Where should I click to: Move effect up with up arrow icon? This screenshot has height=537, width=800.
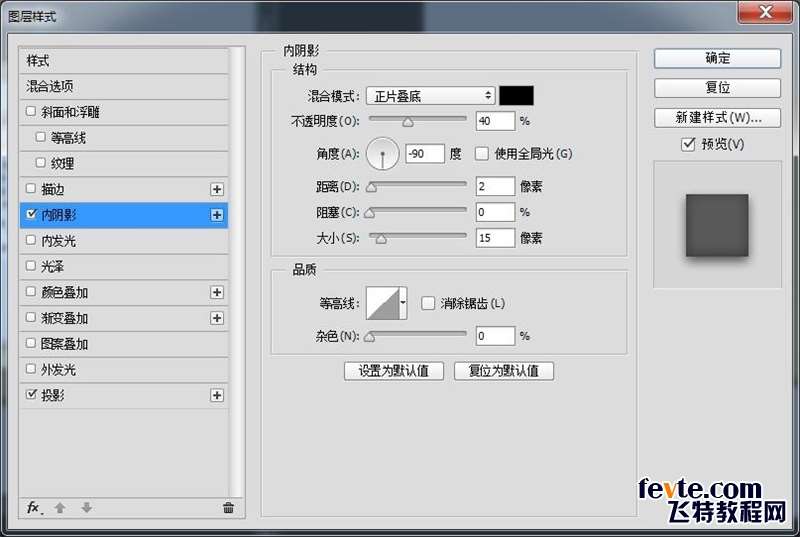pyautogui.click(x=60, y=507)
